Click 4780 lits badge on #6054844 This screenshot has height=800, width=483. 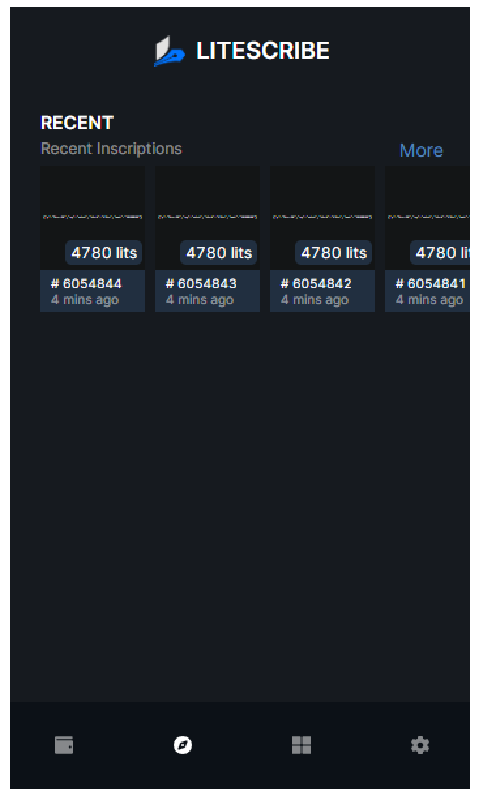pos(104,253)
